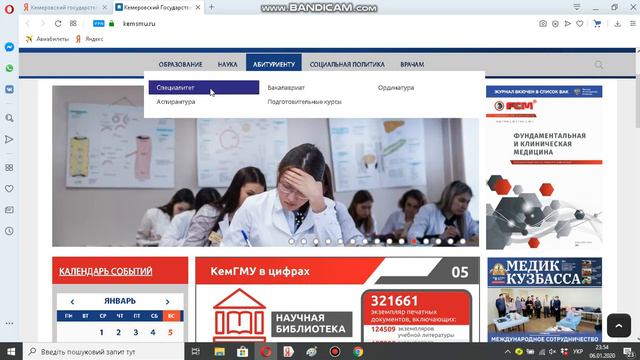Open Microsoft Store from taskbar

242,351
